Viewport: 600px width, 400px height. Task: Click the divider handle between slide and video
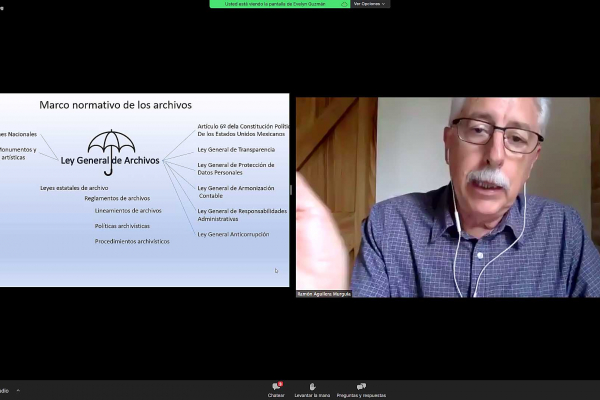tap(291, 190)
